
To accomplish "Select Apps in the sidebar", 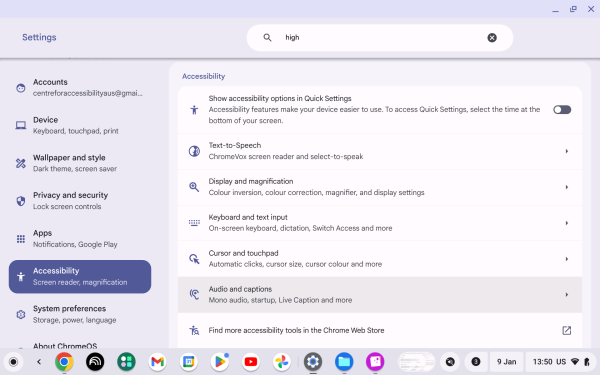I will tap(80, 239).
